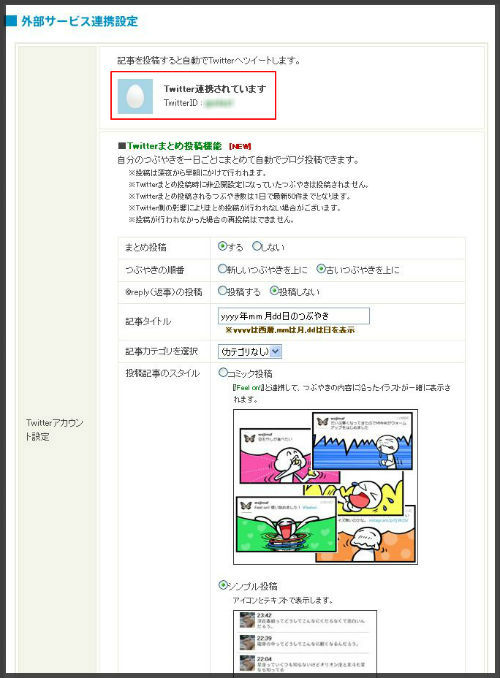Choose 新しいつぶやきを上に radio option
The height and width of the screenshot is (678, 500).
[x=222, y=269]
